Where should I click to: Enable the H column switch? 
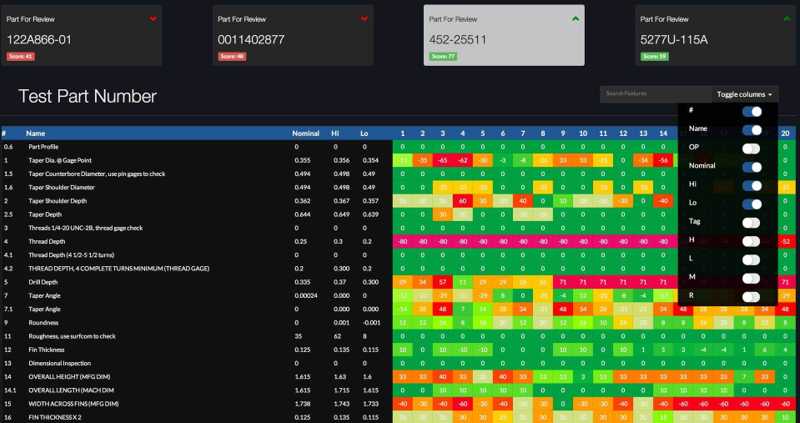[x=752, y=241]
